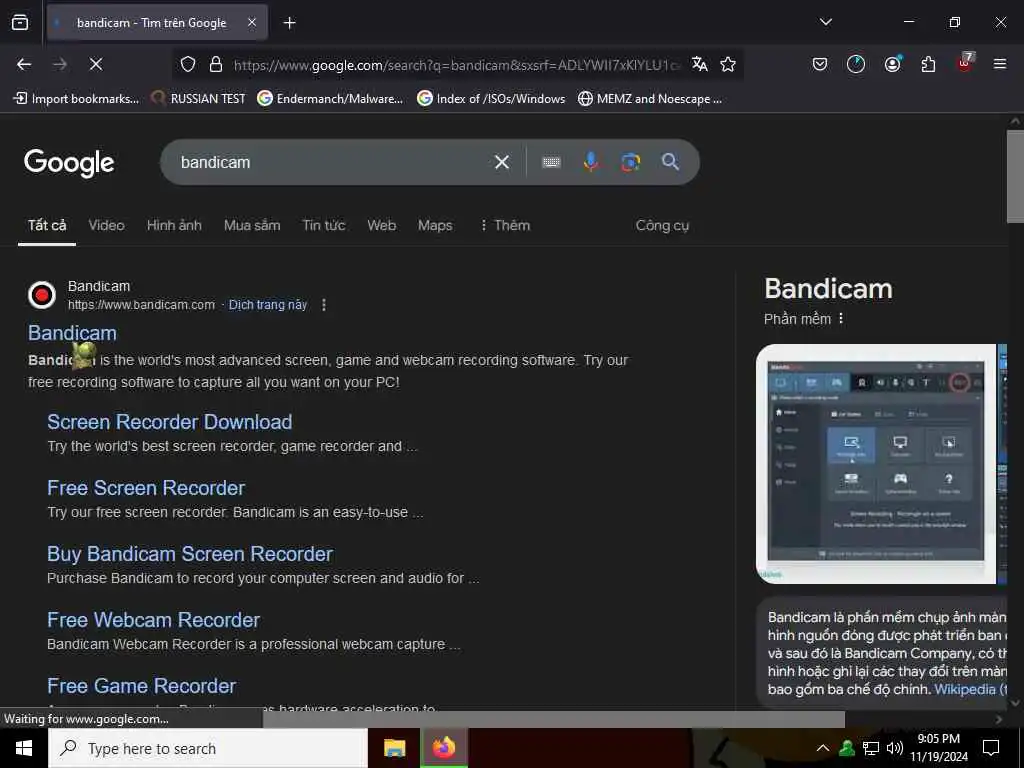Screen dimensions: 1024x768
Task: Stop loading the page
Action: pyautogui.click(x=95, y=64)
